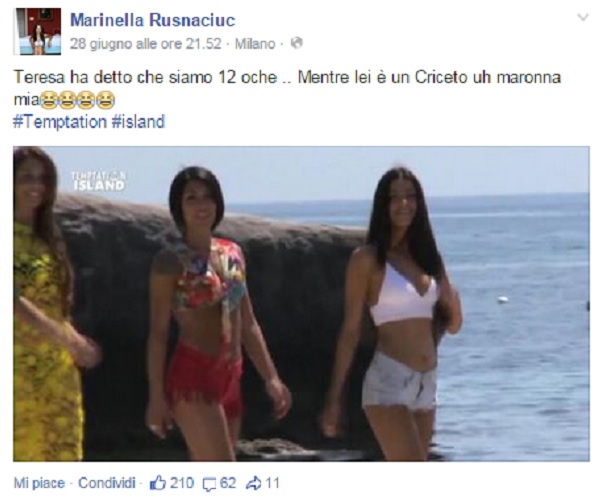
Task: Click the share arrow icon
Action: point(253,483)
